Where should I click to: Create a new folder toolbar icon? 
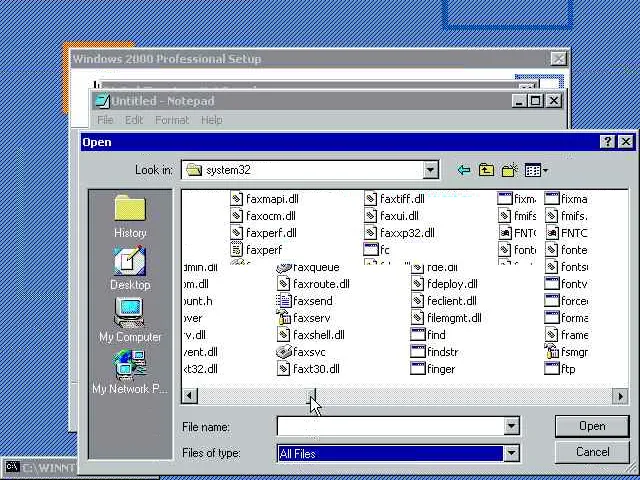pyautogui.click(x=509, y=170)
